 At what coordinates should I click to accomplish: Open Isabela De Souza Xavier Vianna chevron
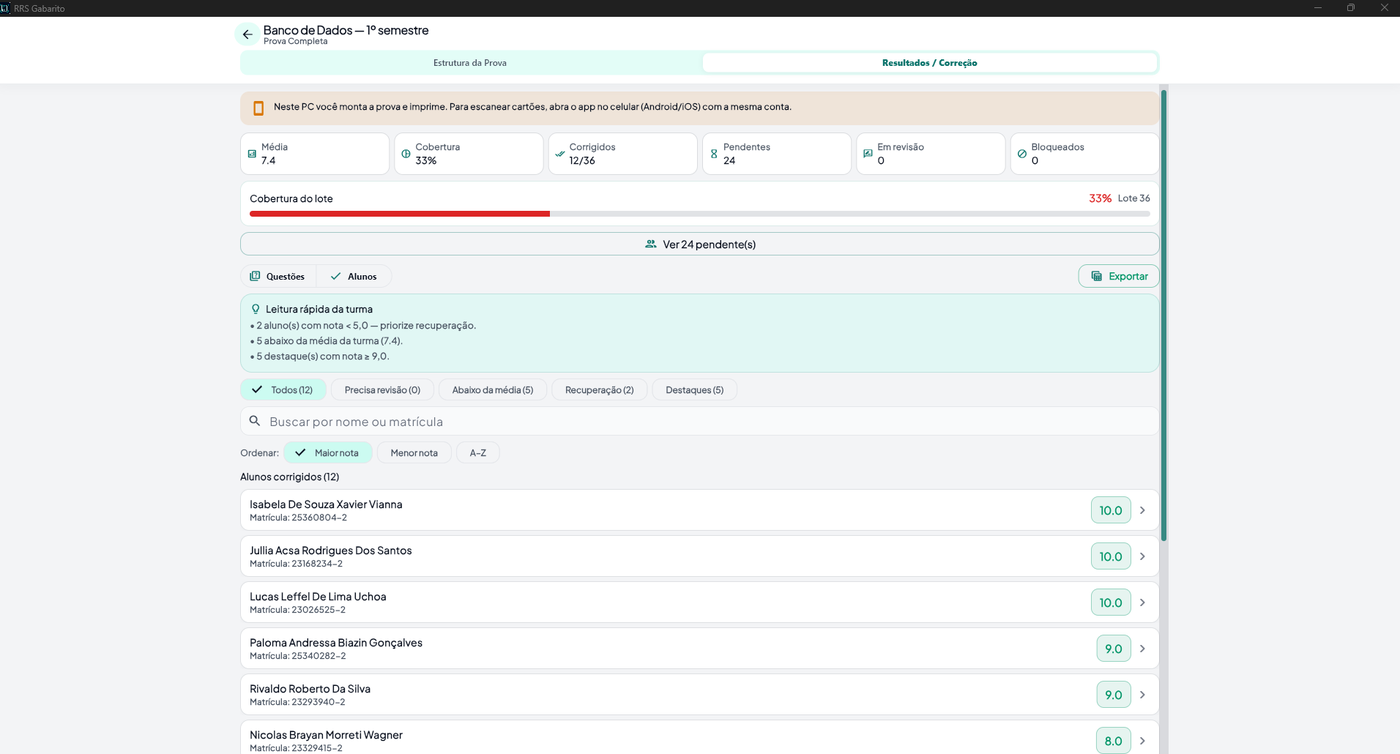click(x=1142, y=510)
